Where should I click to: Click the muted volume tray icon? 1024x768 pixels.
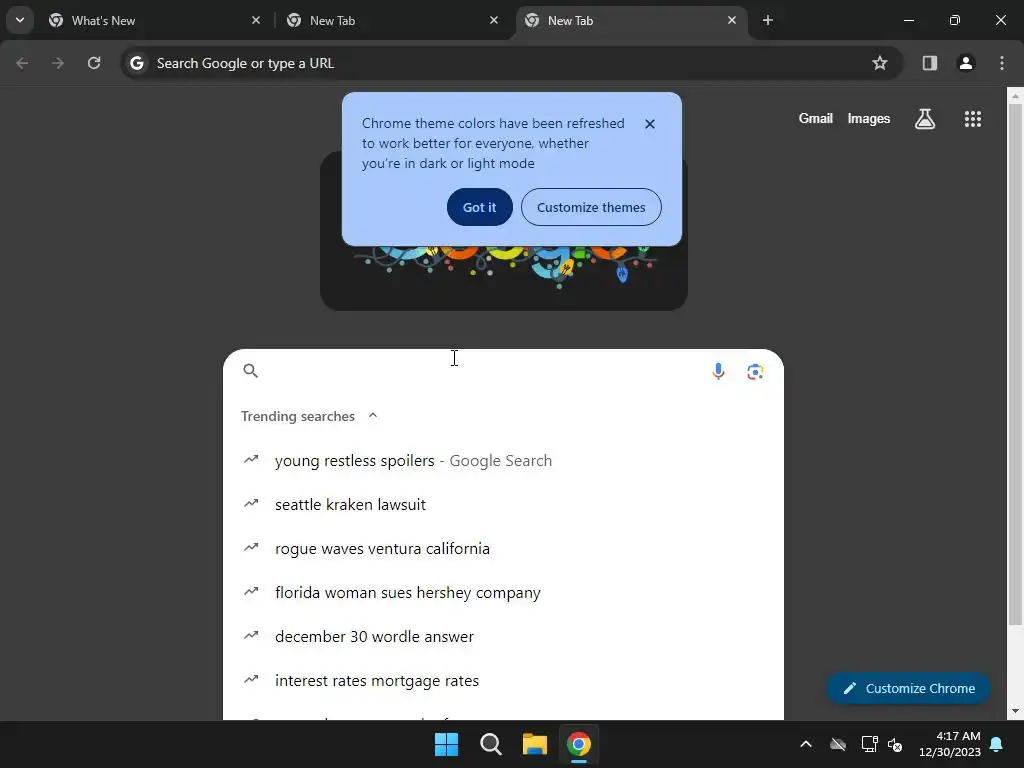tap(895, 744)
